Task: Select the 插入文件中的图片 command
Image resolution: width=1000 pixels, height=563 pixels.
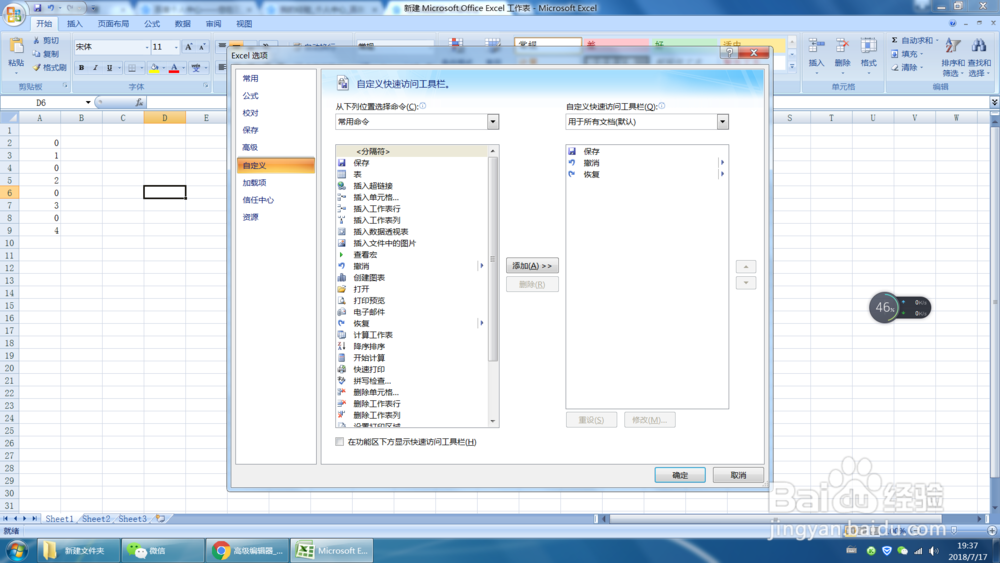Action: (411, 243)
